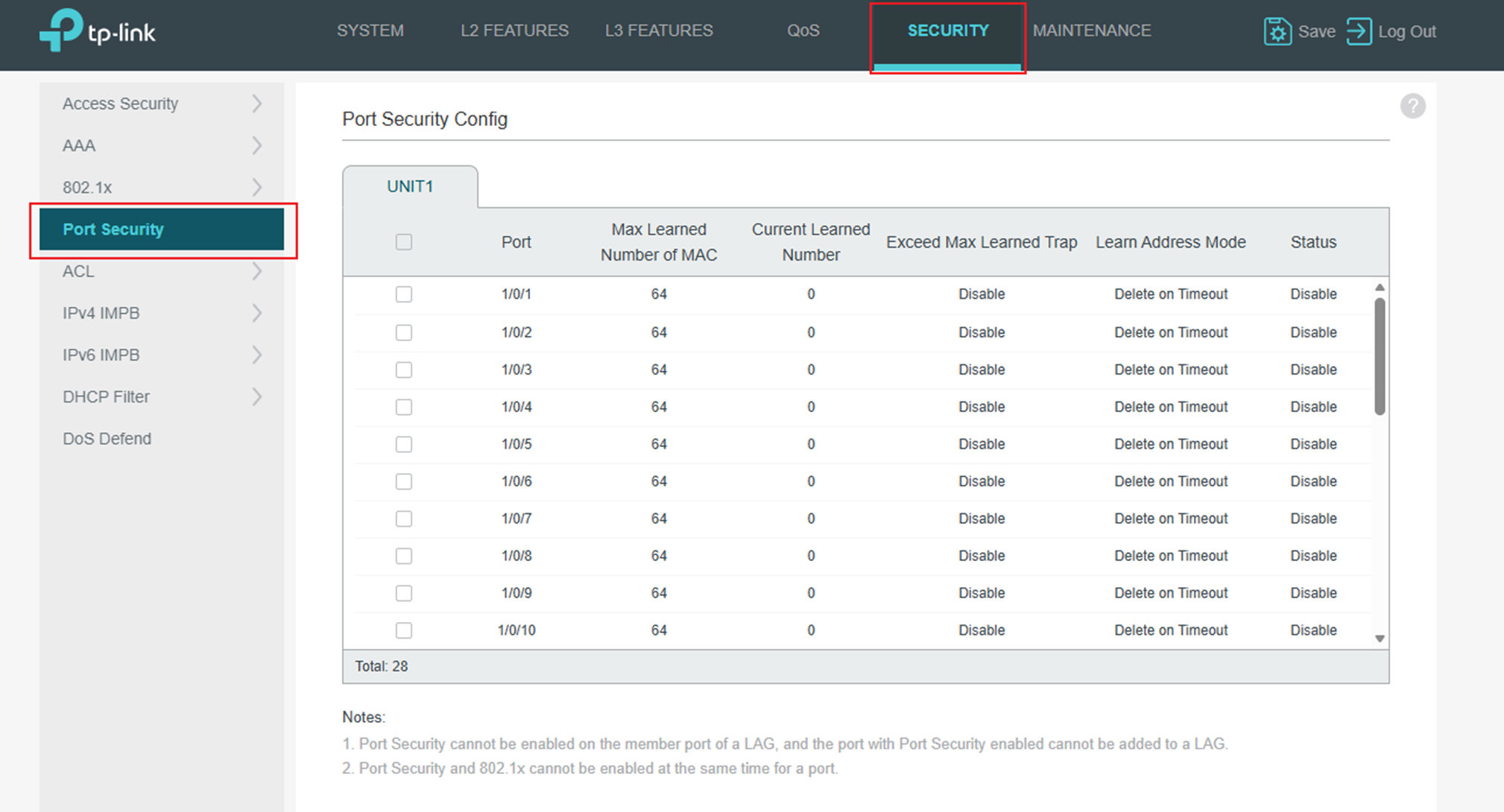This screenshot has width=1504, height=812.
Task: Switch to the MAINTENANCE menu
Action: coord(1092,31)
